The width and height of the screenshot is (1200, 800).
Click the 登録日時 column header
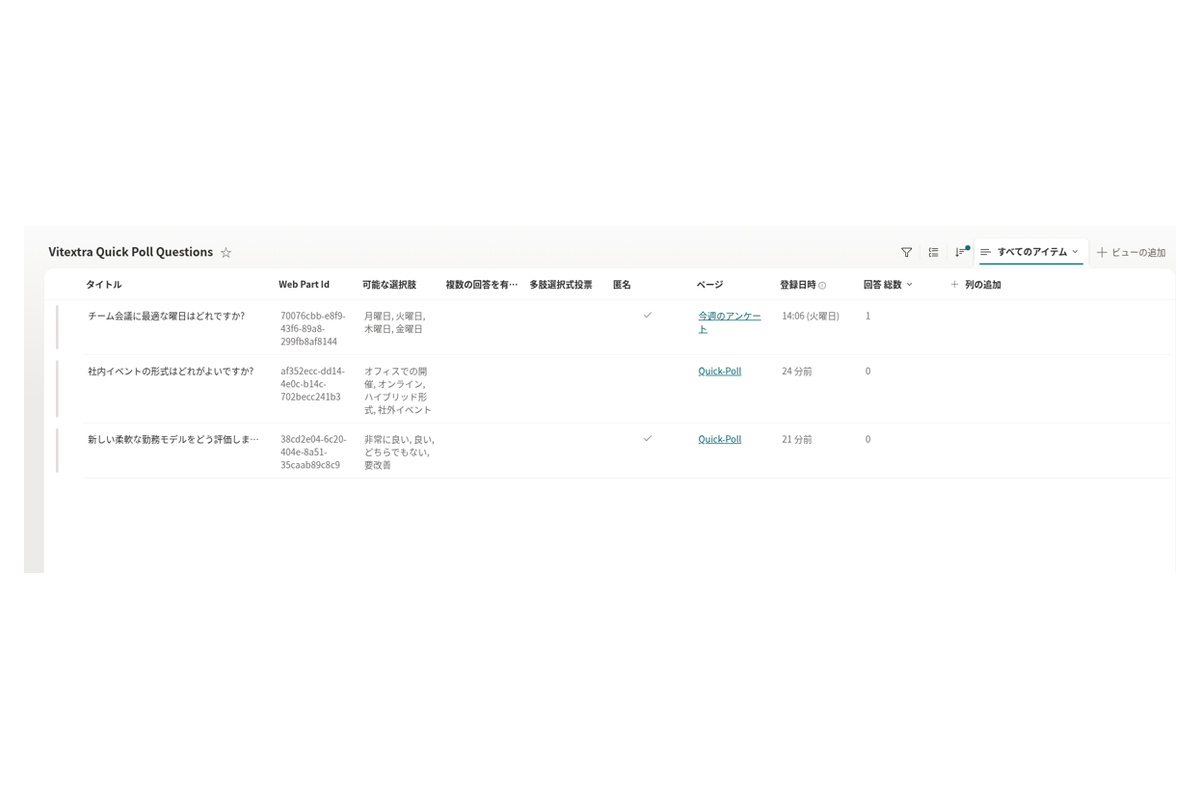[x=798, y=285]
